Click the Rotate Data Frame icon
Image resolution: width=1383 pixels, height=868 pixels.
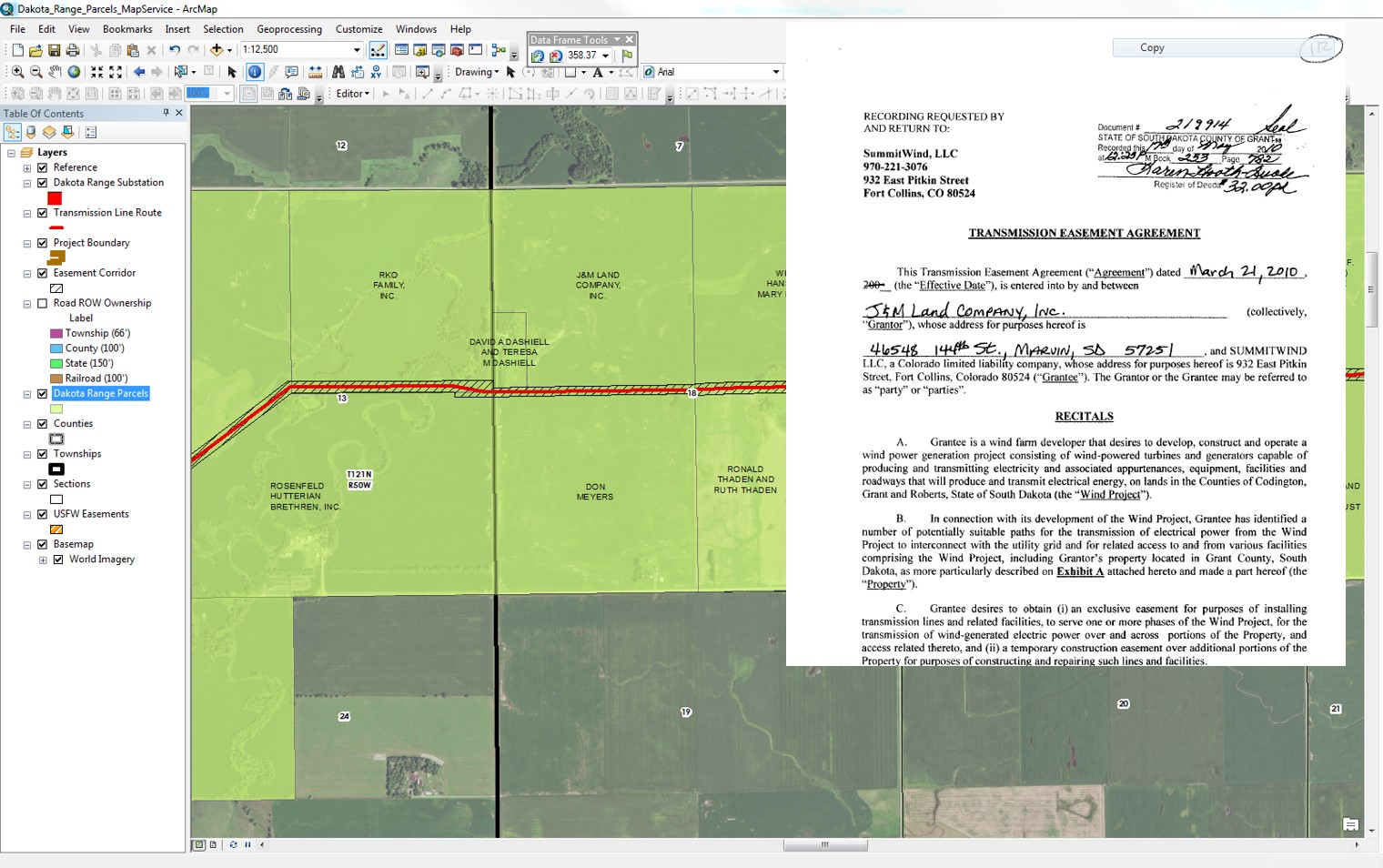538,56
